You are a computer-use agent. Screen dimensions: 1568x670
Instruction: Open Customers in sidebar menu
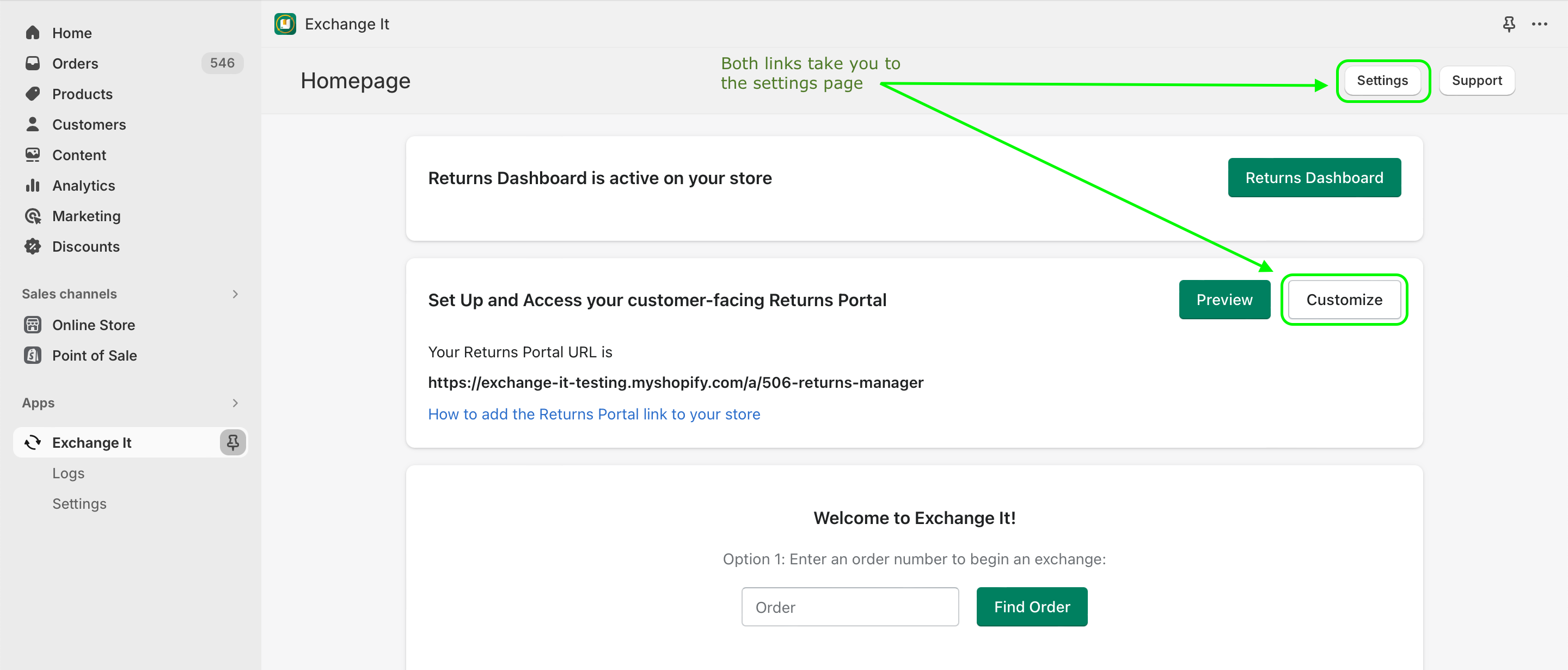[x=89, y=124]
